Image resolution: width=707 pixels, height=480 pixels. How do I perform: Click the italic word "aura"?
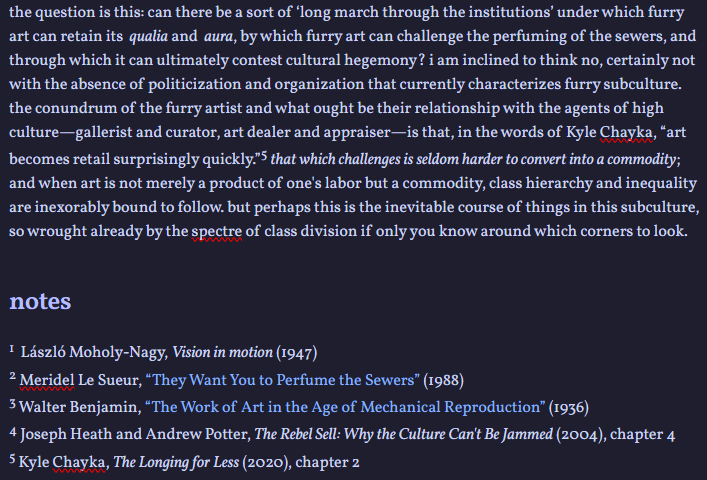(220, 37)
